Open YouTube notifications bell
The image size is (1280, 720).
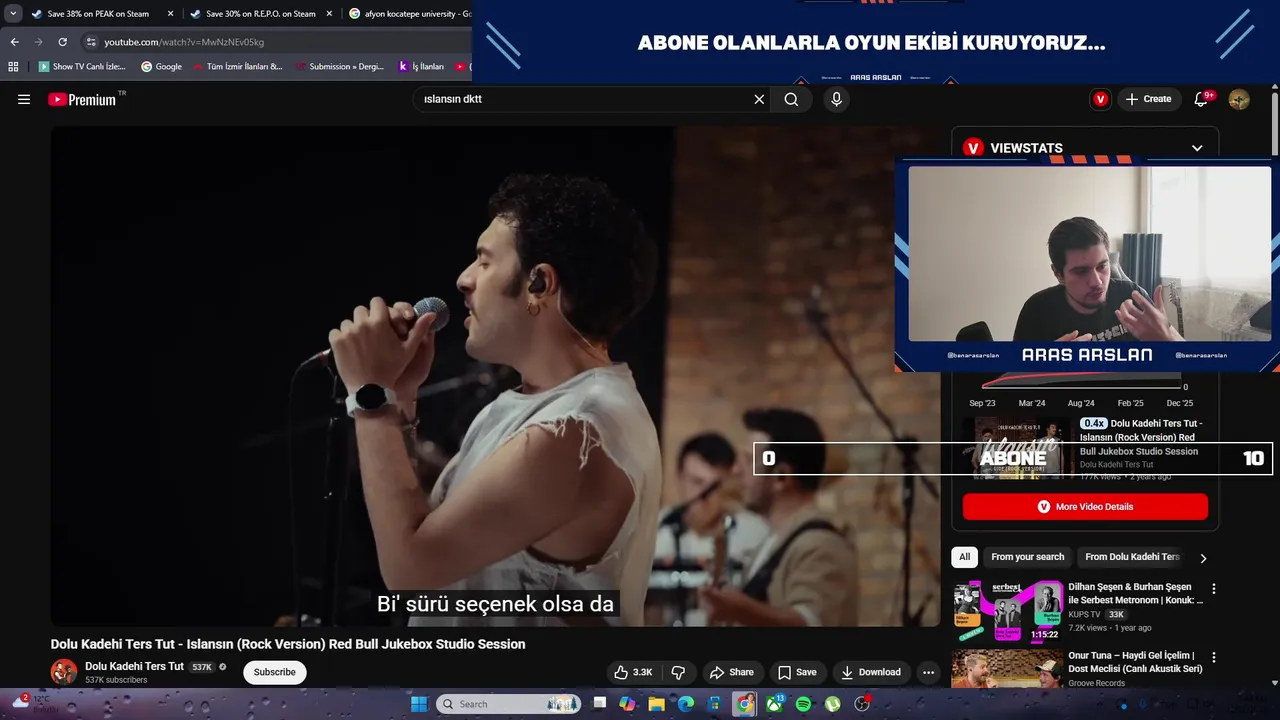pyautogui.click(x=1202, y=99)
